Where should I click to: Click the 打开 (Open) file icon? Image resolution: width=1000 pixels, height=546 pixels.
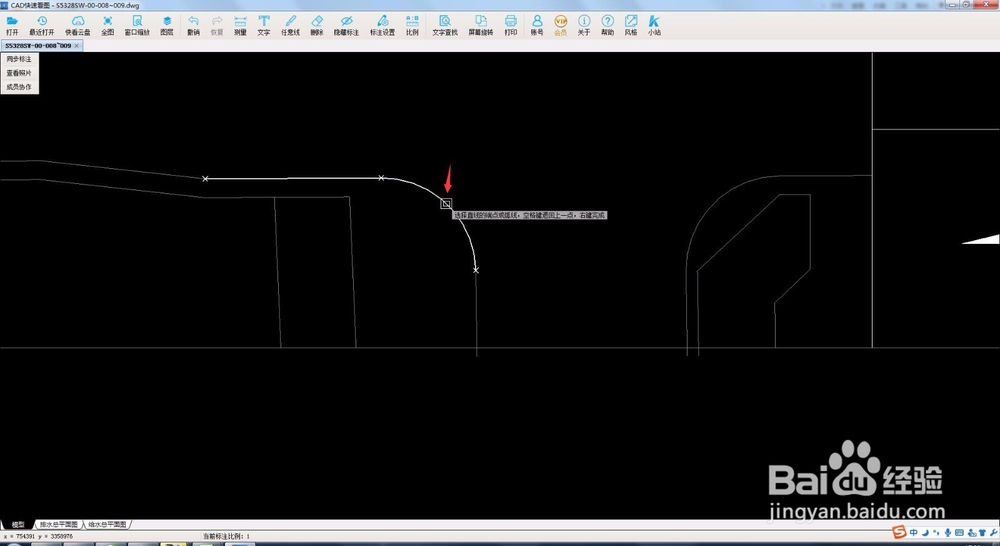coord(12,25)
